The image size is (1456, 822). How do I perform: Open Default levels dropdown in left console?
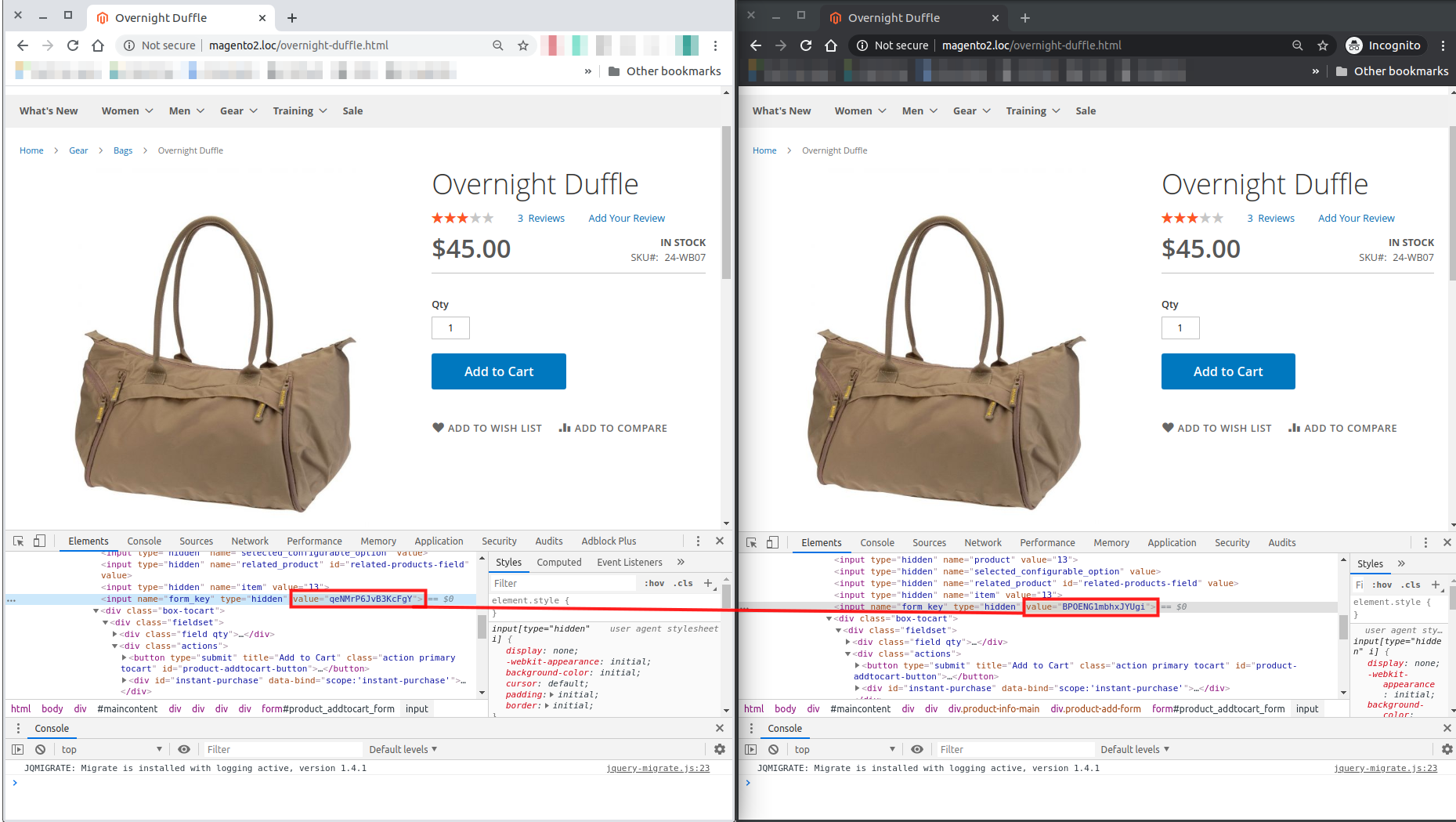403,749
